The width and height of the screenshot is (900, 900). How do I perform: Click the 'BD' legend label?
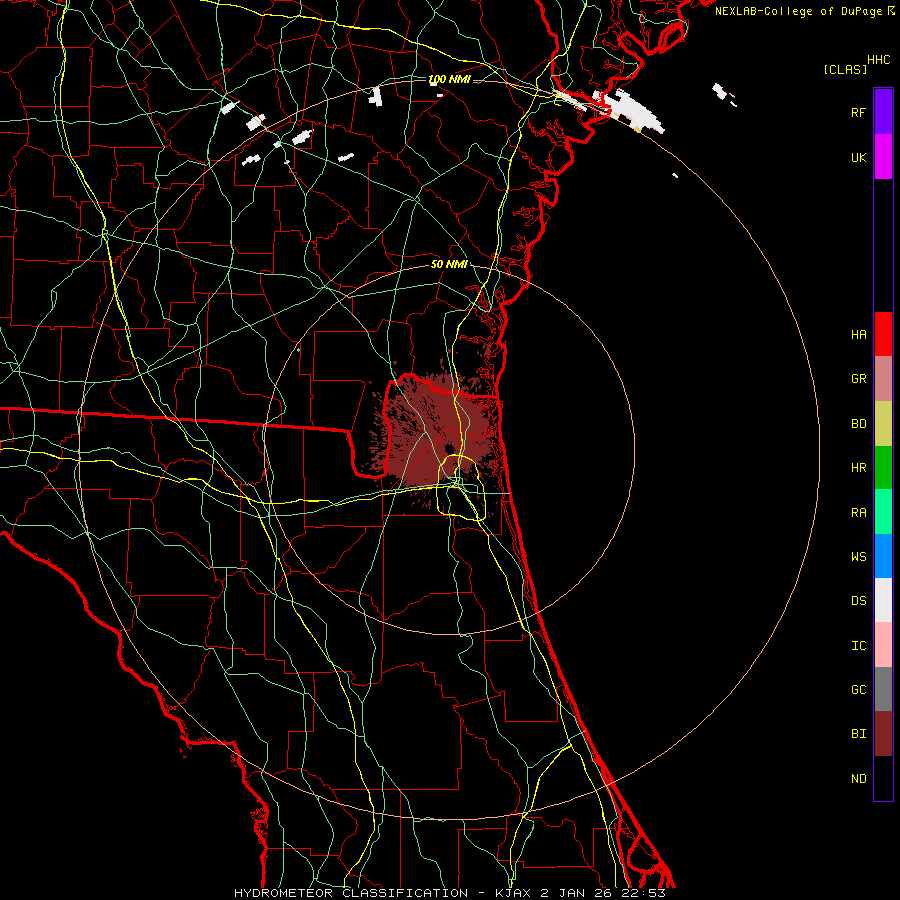[x=858, y=424]
